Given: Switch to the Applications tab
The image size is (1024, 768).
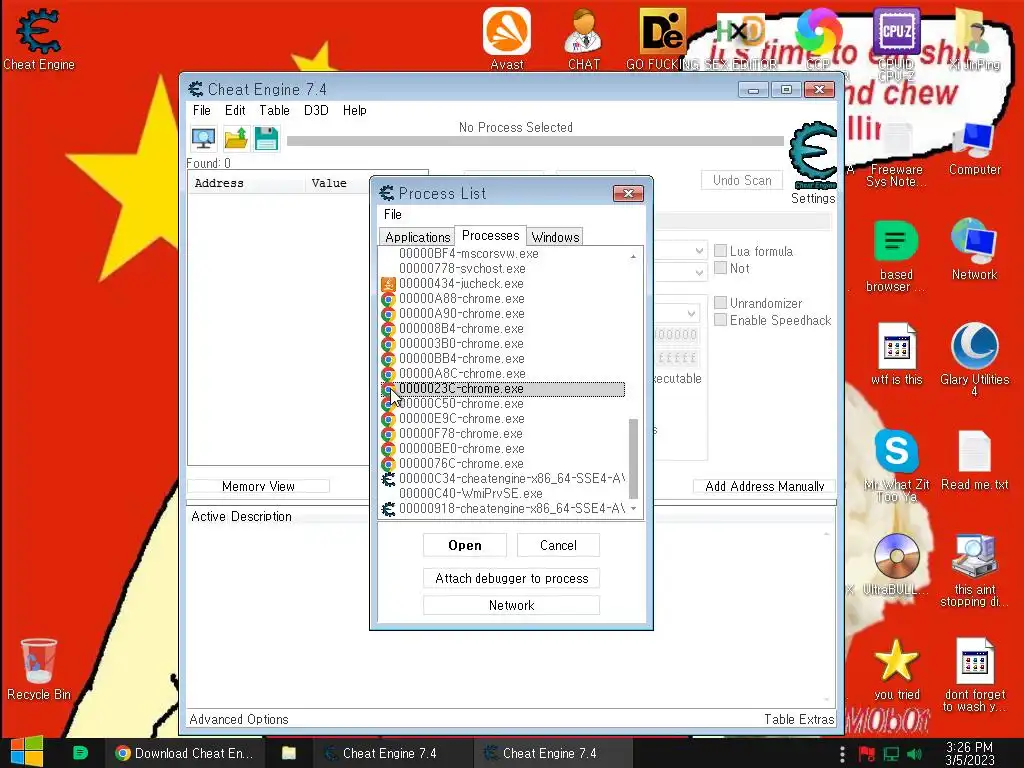Looking at the screenshot, I should point(417,236).
